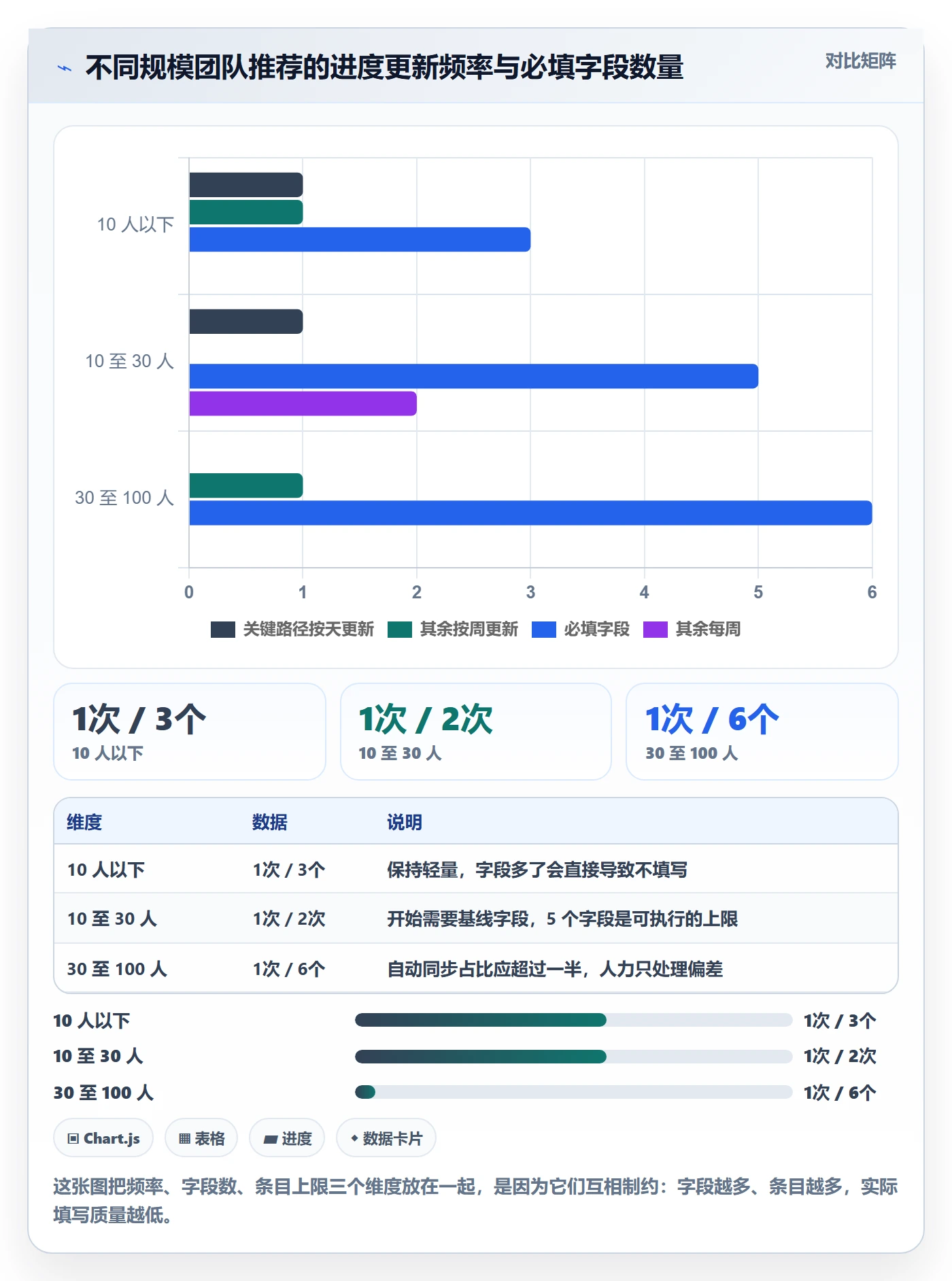Click the footnote paragraph starting 这张图把频率

(x=475, y=1201)
